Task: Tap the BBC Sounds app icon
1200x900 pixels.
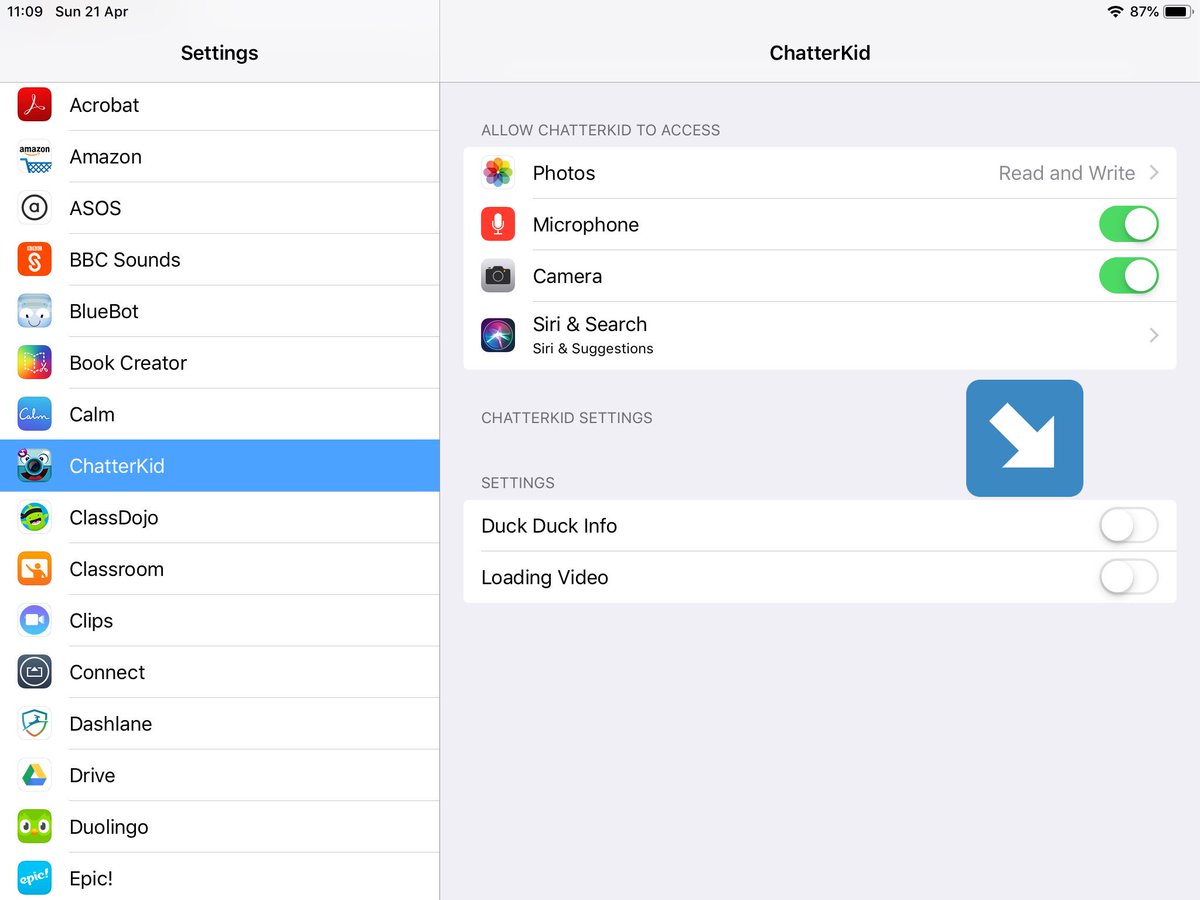Action: click(x=35, y=260)
